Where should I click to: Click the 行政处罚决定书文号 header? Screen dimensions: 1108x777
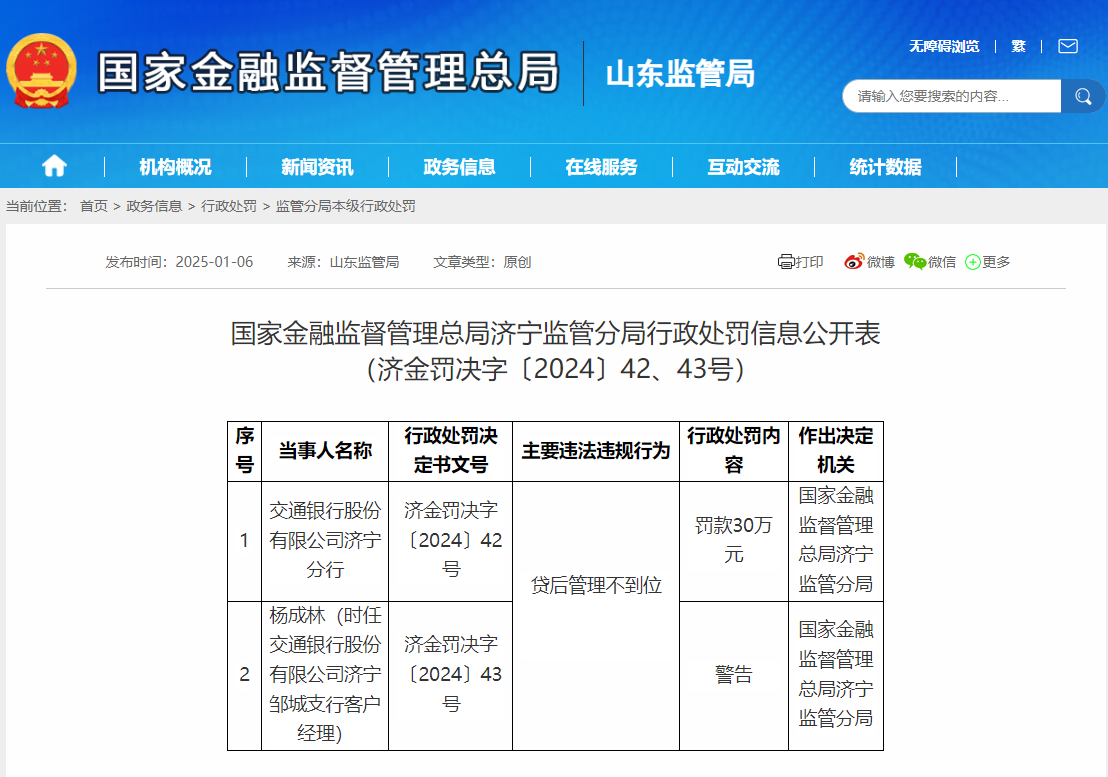click(x=451, y=451)
